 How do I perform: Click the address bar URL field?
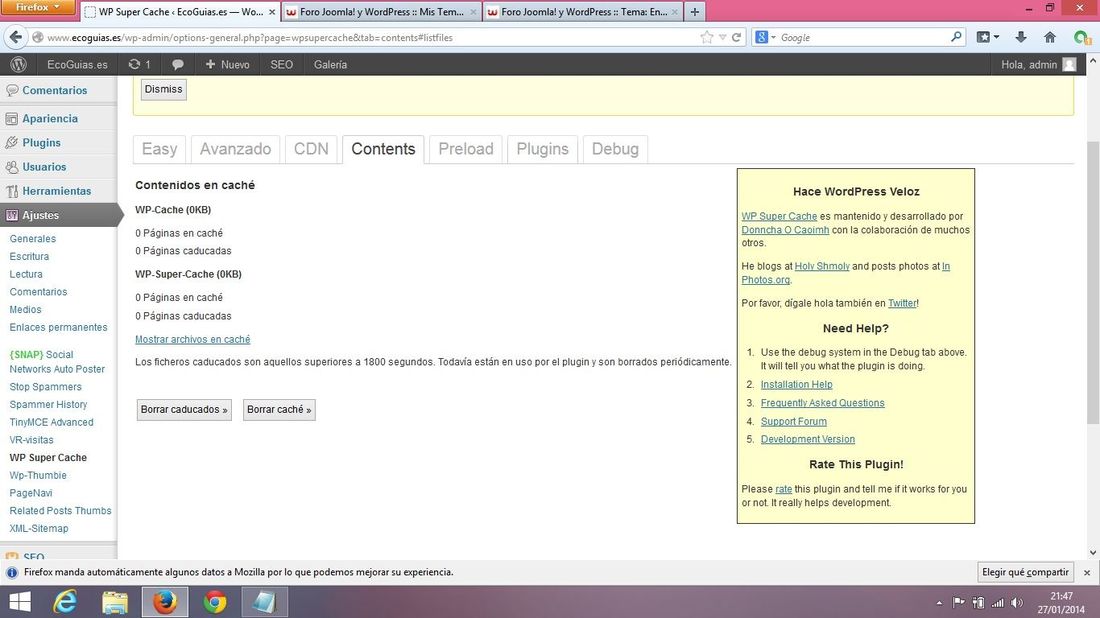(x=372, y=38)
